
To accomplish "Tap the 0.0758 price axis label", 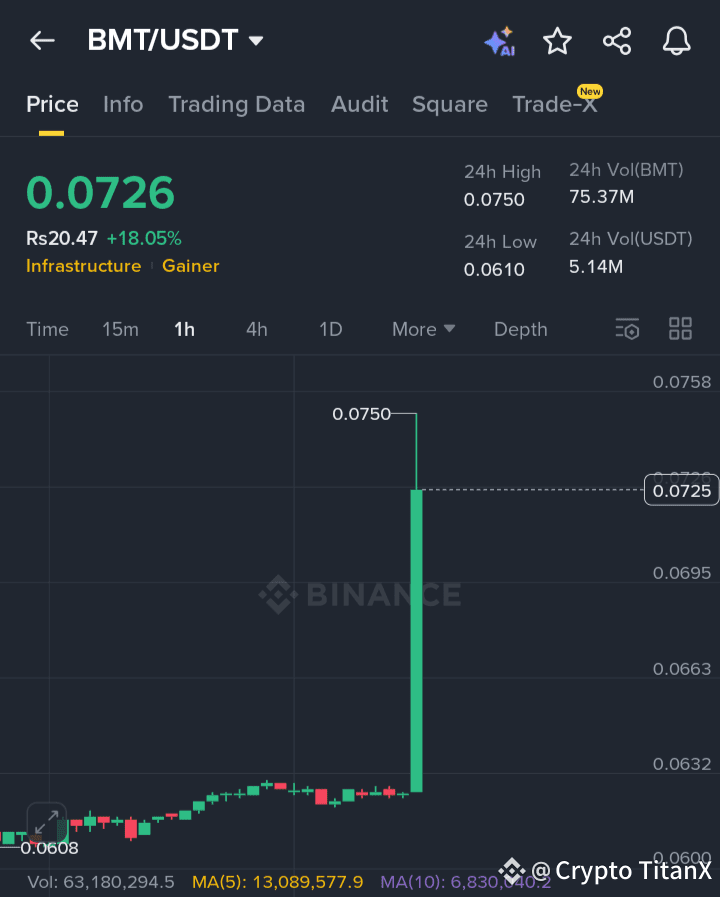I will 682,382.
